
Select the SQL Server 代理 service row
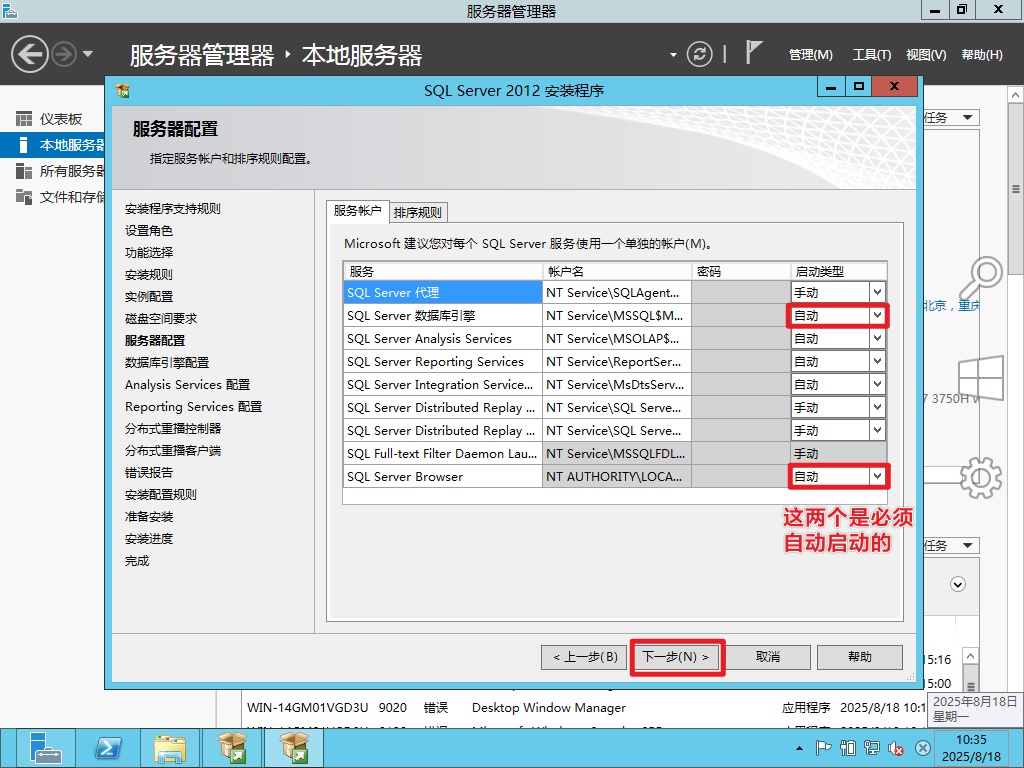pos(442,293)
